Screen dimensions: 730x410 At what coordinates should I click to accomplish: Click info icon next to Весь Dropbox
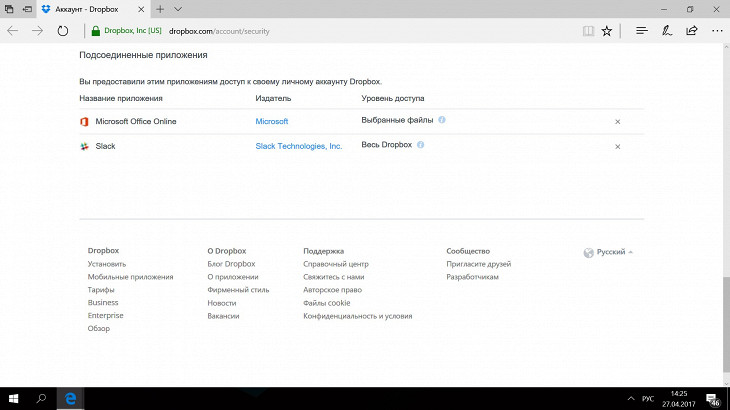point(421,145)
